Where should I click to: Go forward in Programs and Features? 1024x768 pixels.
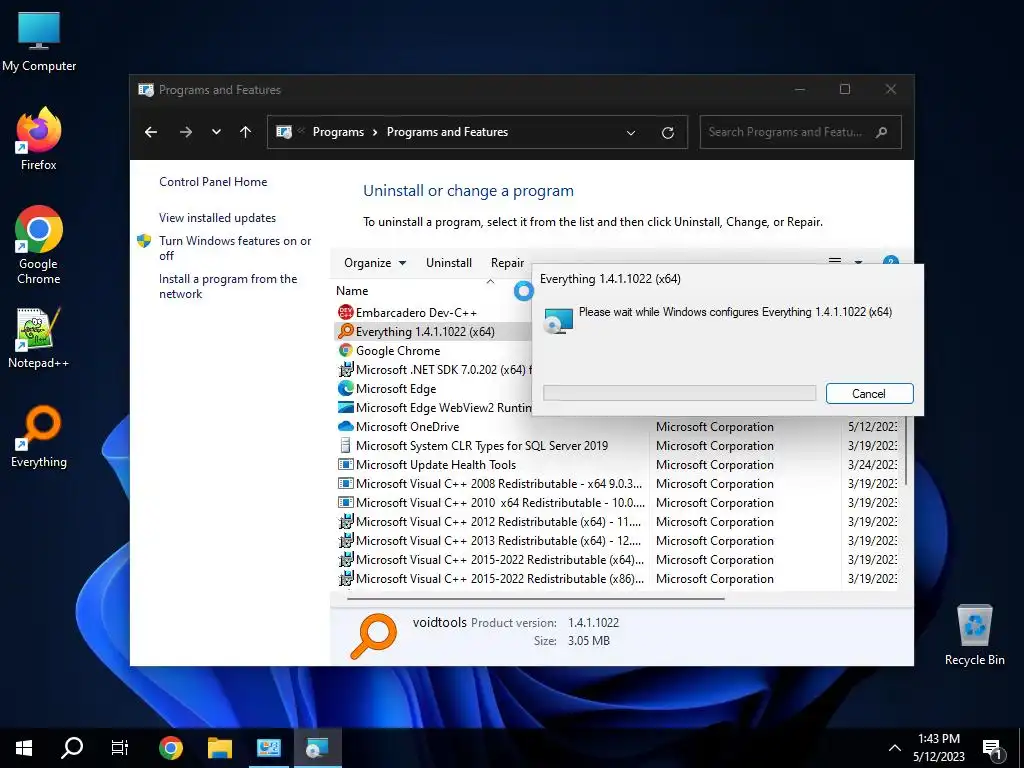click(x=186, y=132)
